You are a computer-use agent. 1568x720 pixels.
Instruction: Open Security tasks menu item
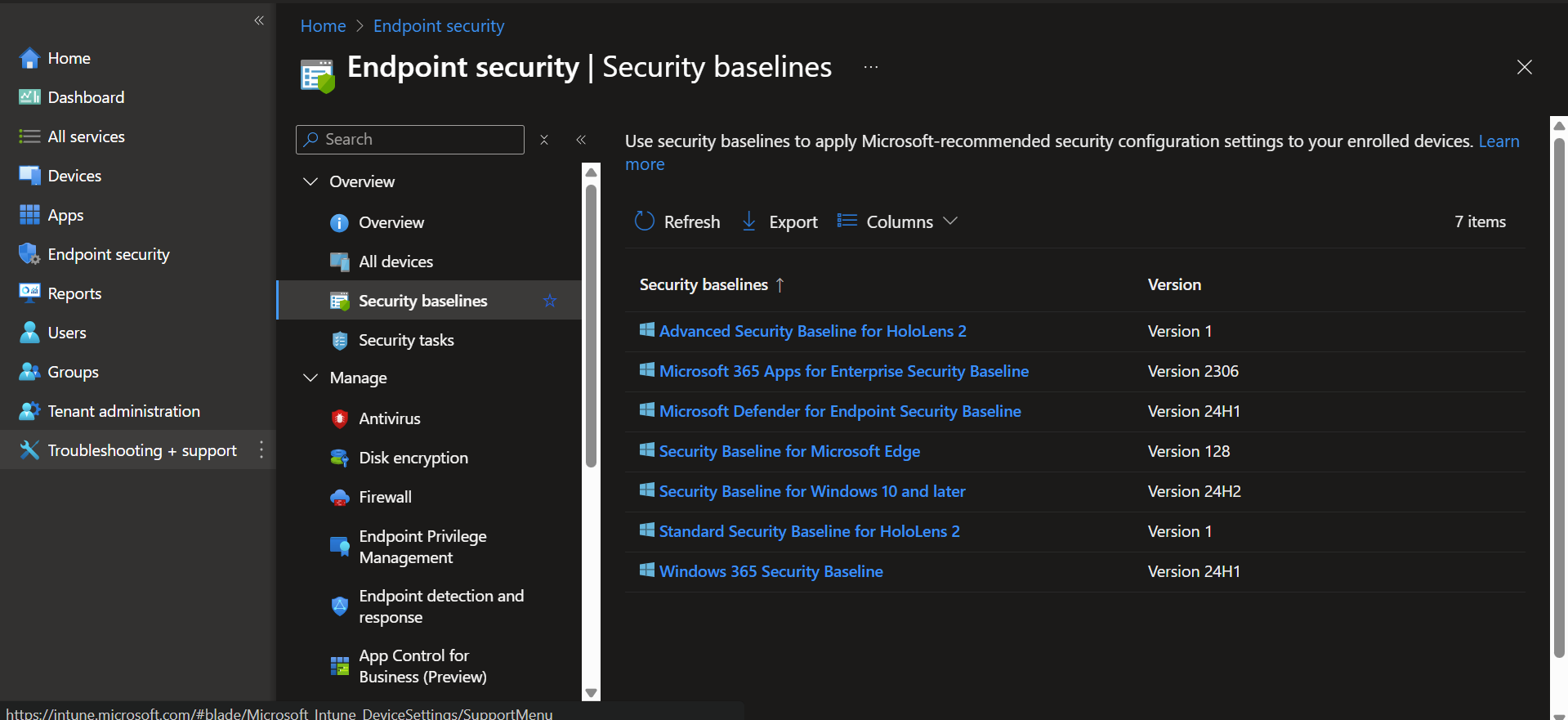tap(406, 340)
